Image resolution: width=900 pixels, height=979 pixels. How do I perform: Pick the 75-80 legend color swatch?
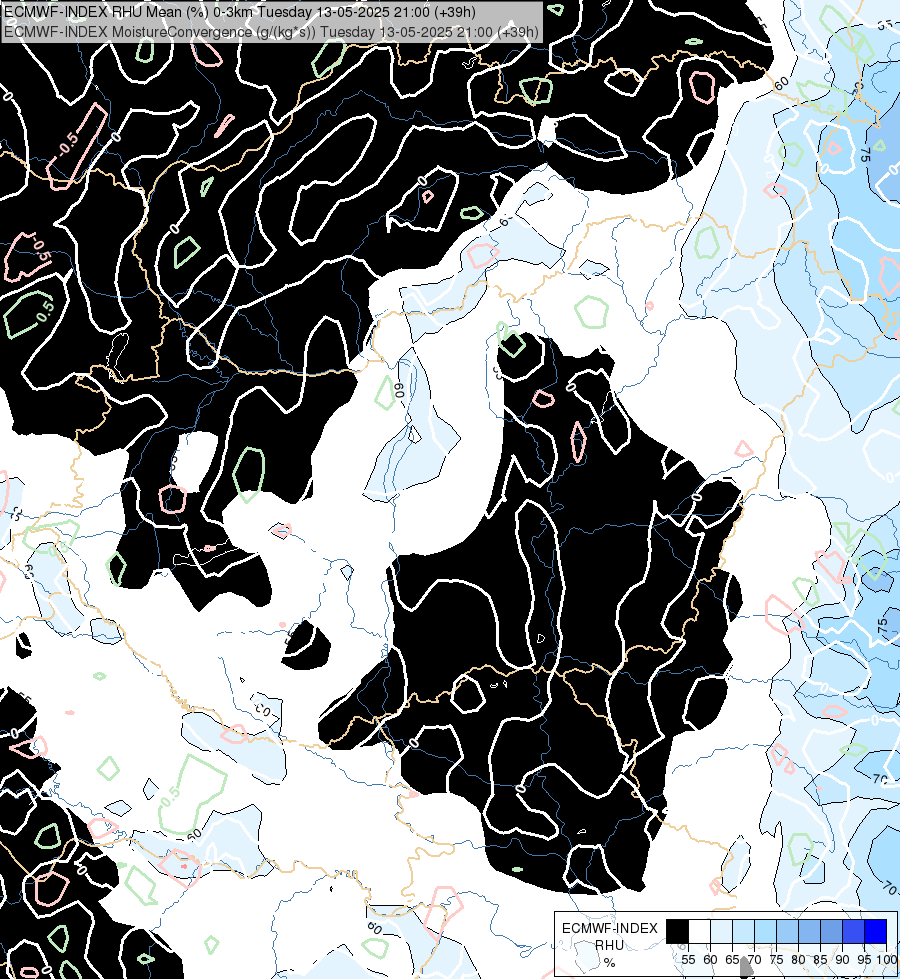(x=788, y=931)
